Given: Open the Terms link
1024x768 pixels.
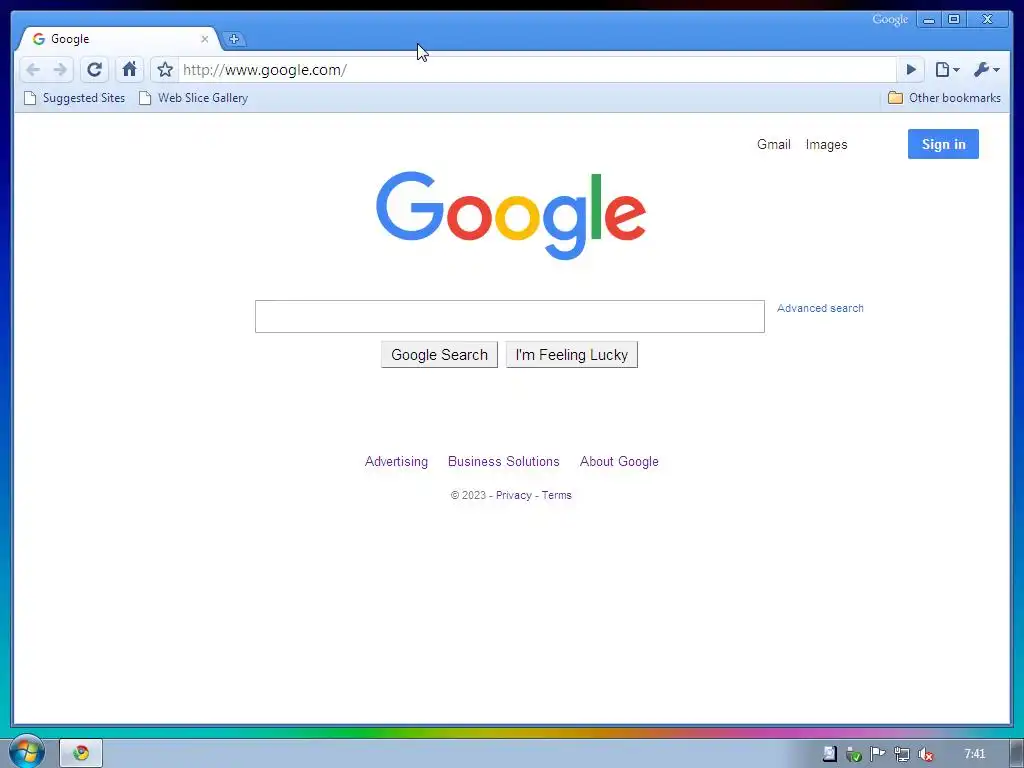Looking at the screenshot, I should [x=556, y=496].
